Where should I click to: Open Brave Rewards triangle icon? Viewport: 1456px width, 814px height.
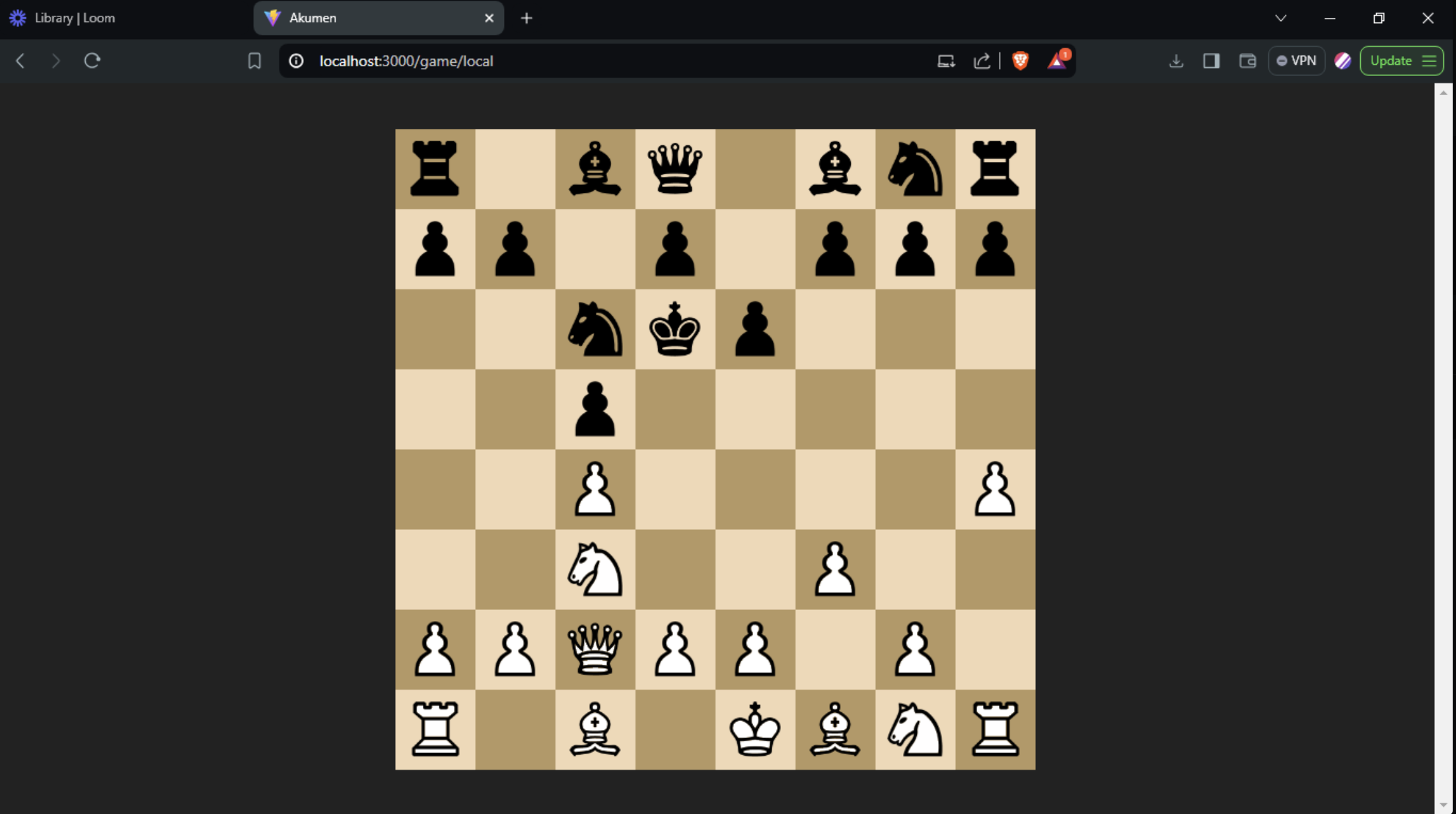pos(1057,61)
